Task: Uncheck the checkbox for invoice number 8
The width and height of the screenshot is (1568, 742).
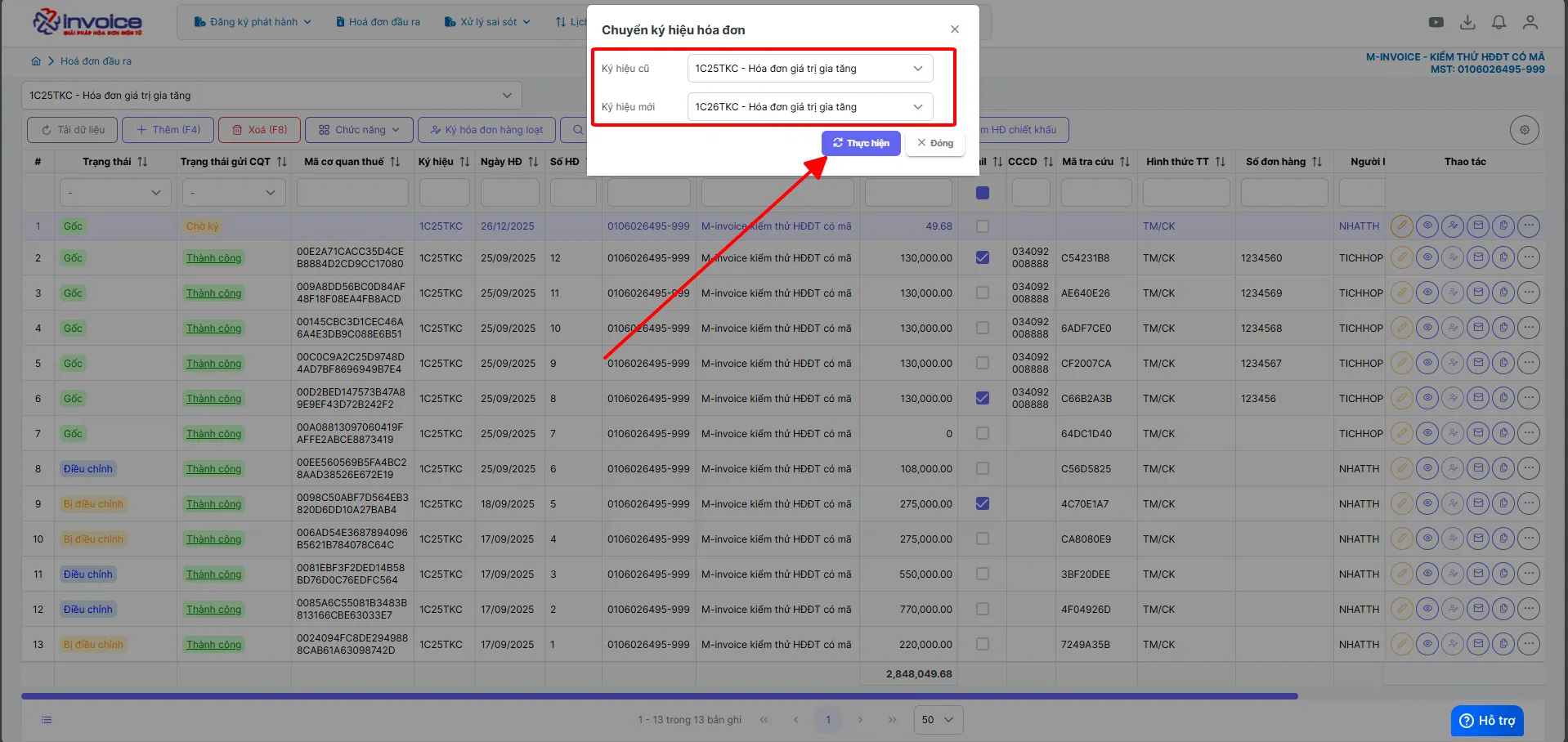Action: click(x=983, y=399)
